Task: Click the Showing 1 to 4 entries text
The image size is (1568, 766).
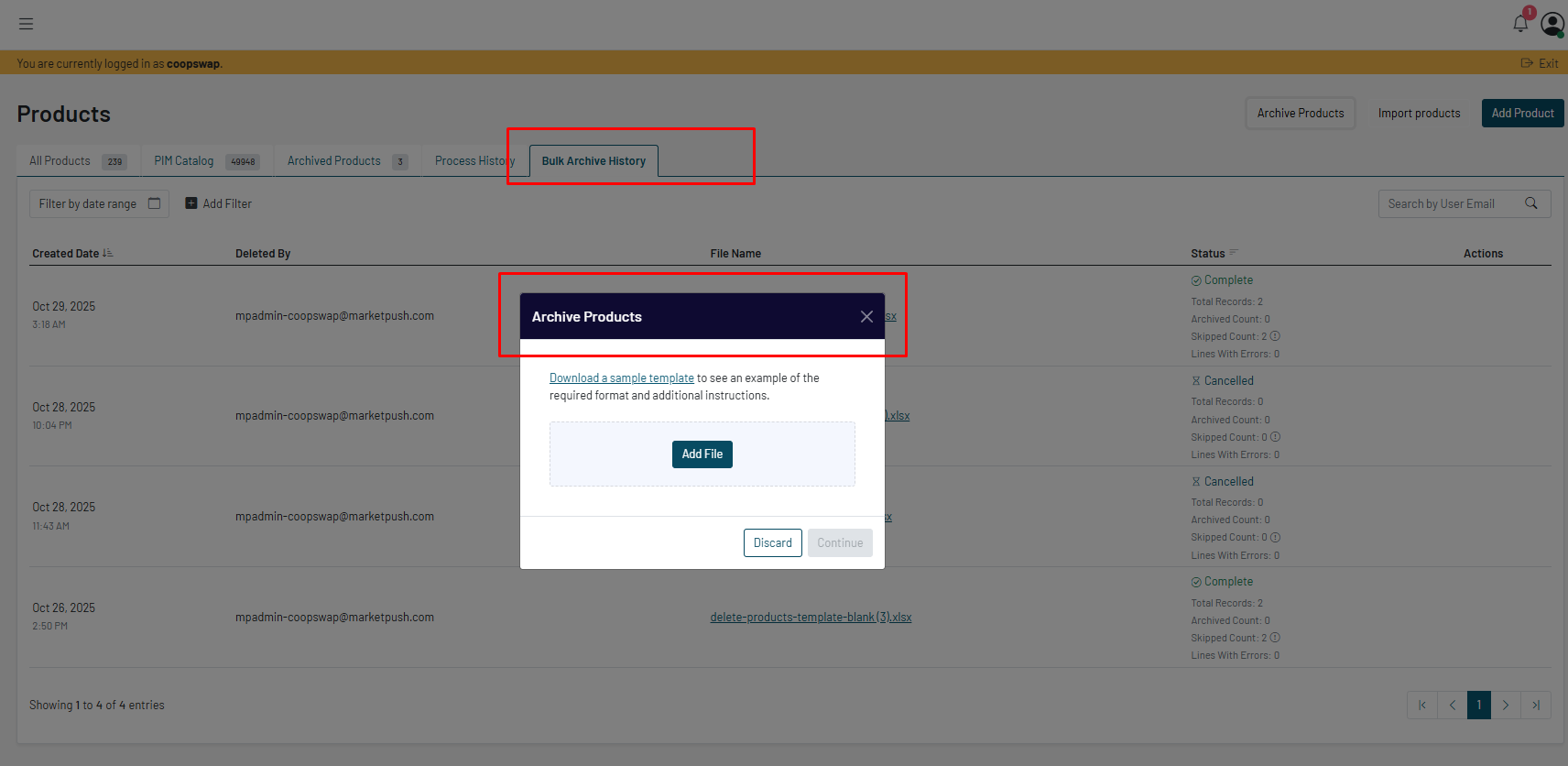Action: point(97,705)
